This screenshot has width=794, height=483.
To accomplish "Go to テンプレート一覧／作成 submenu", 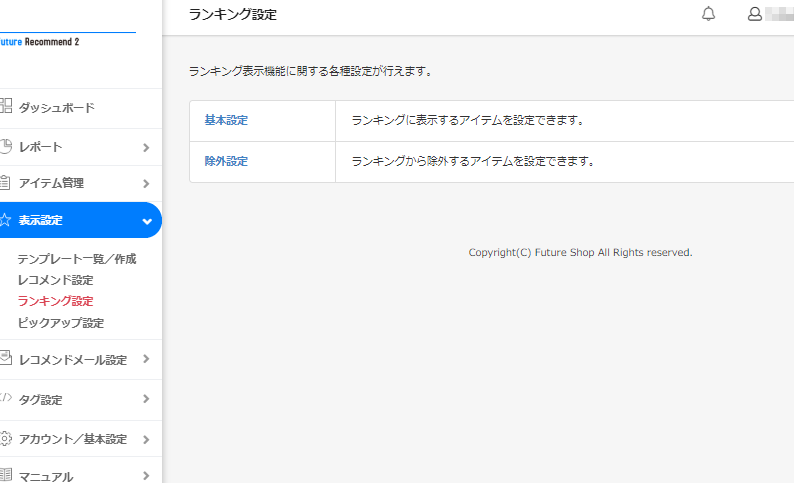I will (77, 259).
